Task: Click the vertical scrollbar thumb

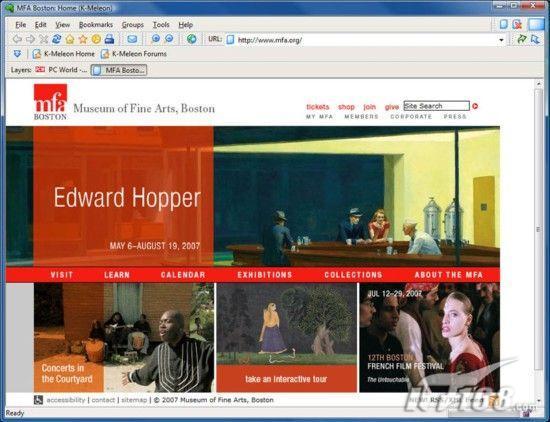Action: (x=539, y=229)
